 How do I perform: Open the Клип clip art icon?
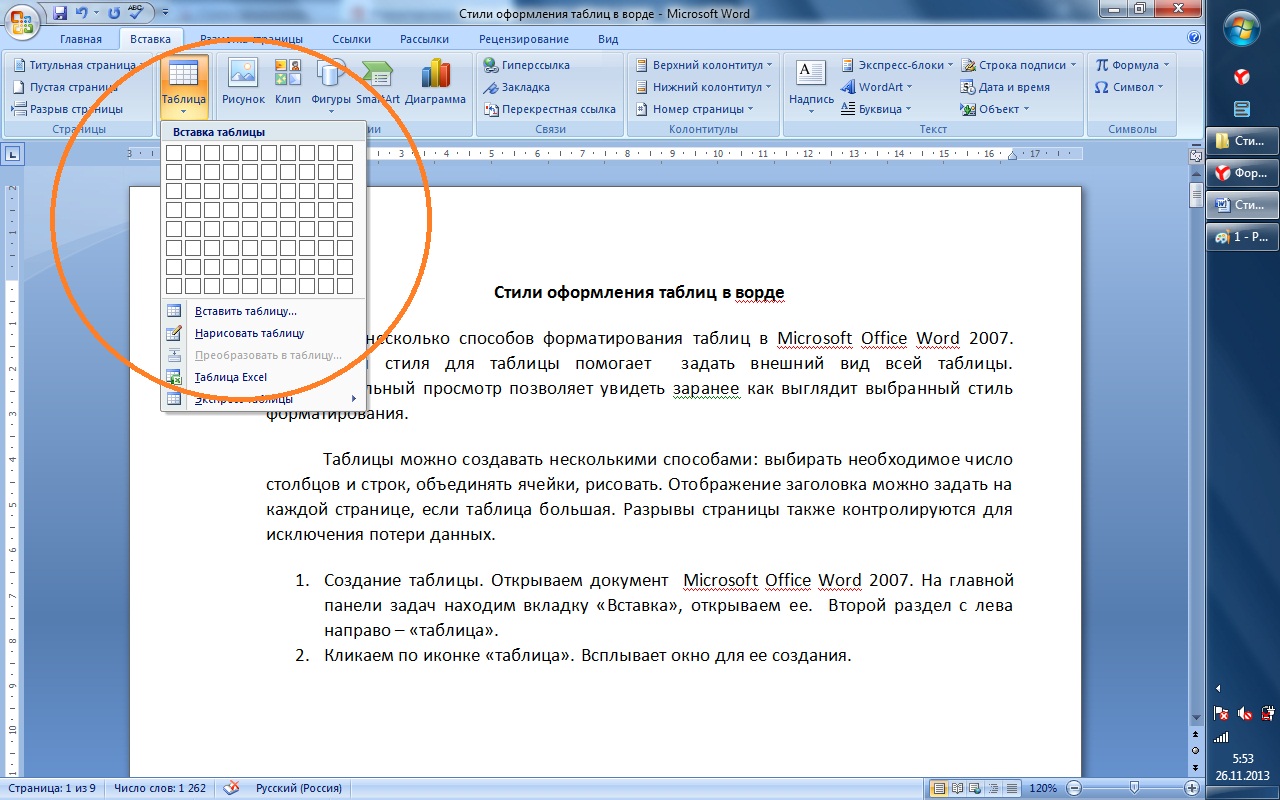[x=288, y=81]
